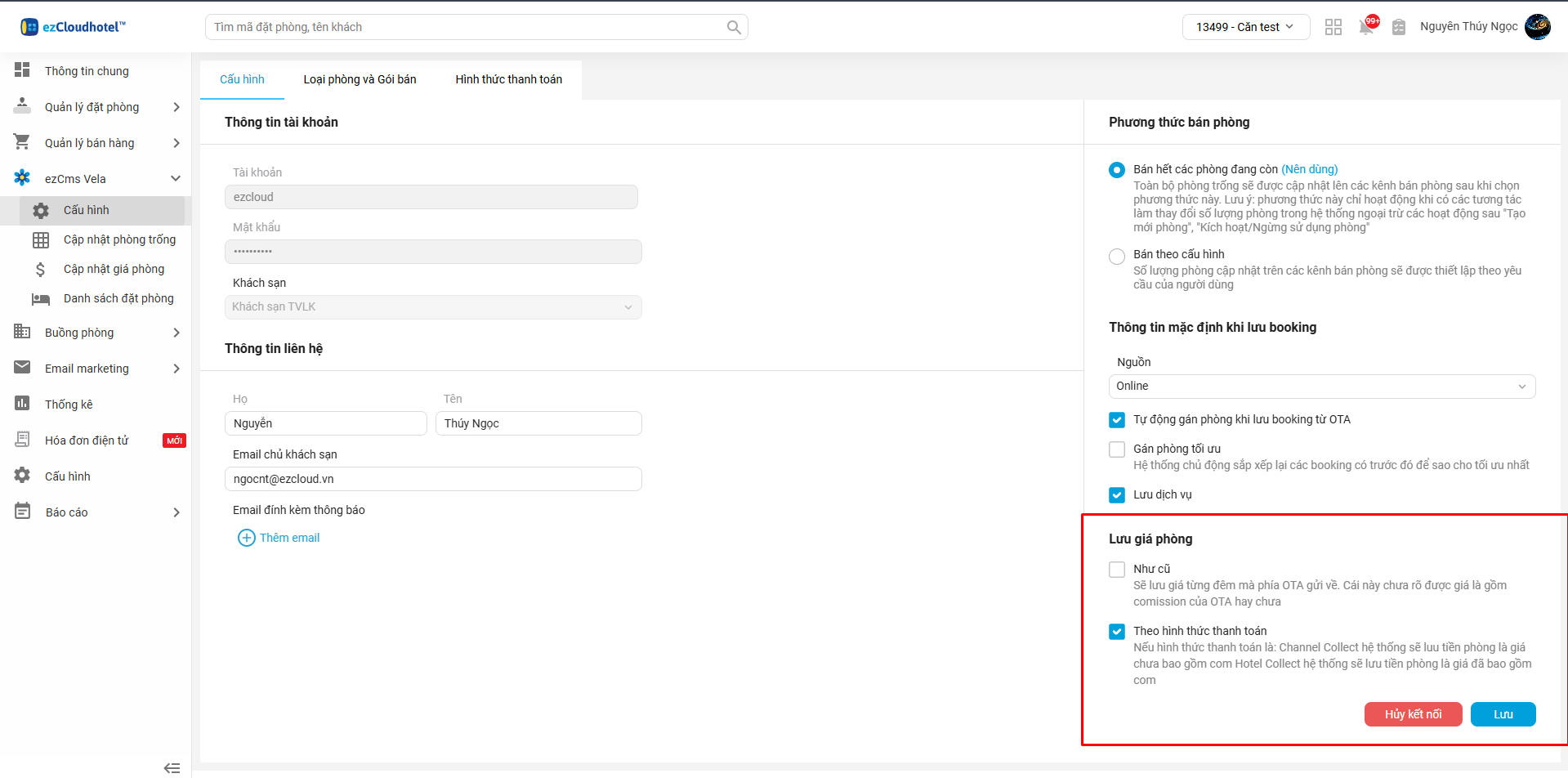Click the add email plus icon
This screenshot has width=1568, height=778.
pos(246,538)
